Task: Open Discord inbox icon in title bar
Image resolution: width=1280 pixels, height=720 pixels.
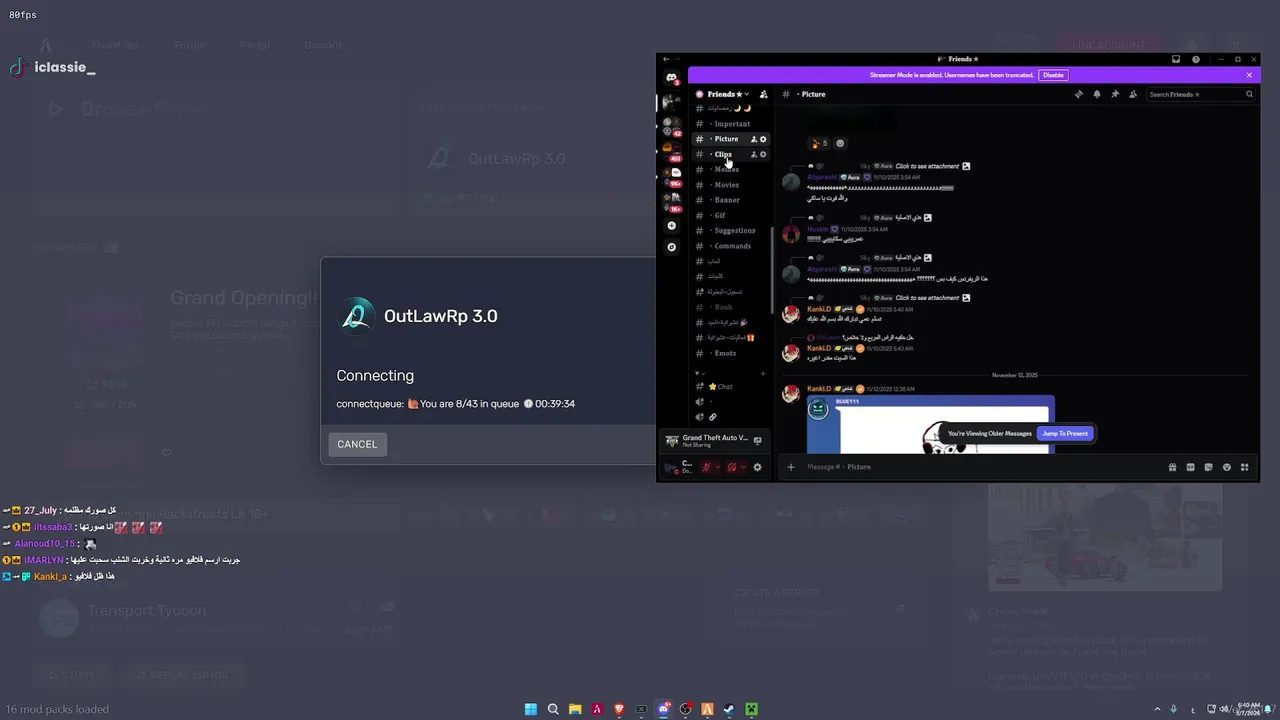Action: pos(1176,59)
